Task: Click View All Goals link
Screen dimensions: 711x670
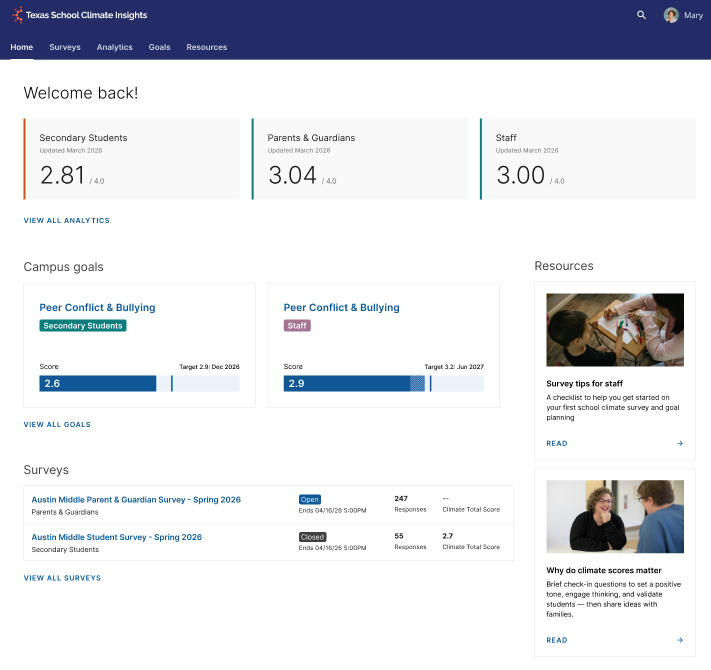Action: pos(57,424)
